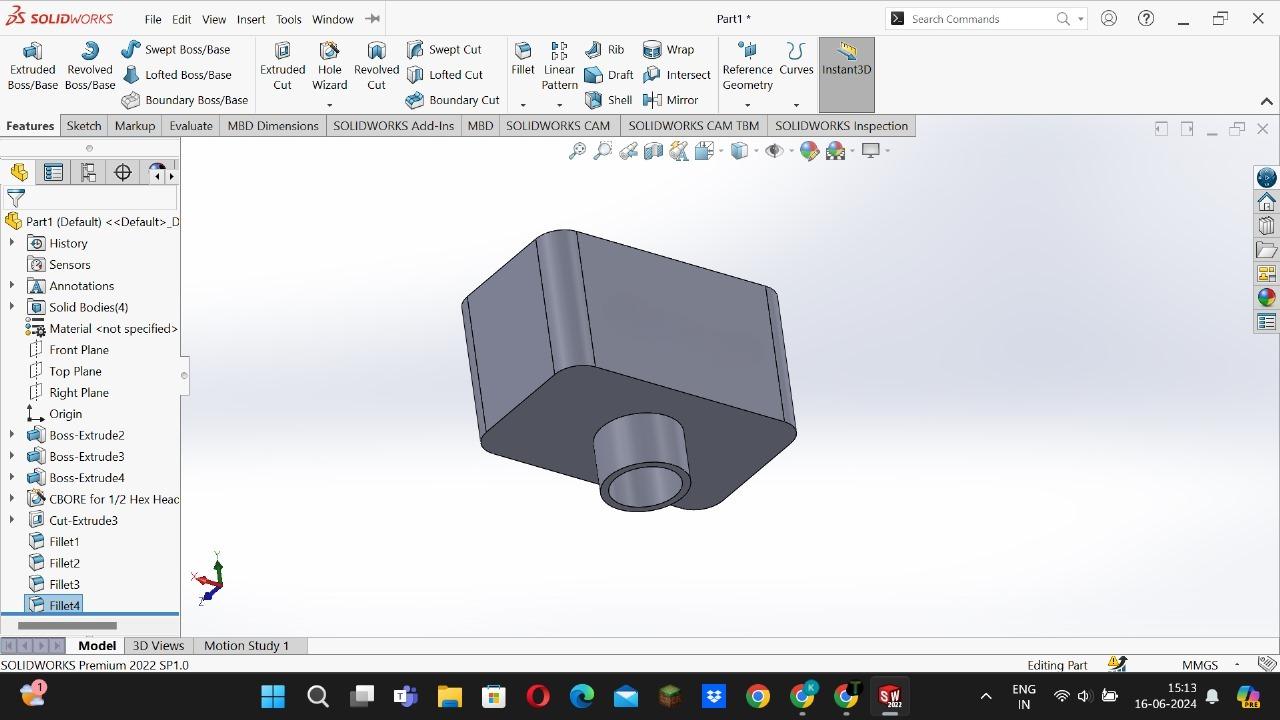
Task: Use the Mirror feature
Action: point(671,100)
